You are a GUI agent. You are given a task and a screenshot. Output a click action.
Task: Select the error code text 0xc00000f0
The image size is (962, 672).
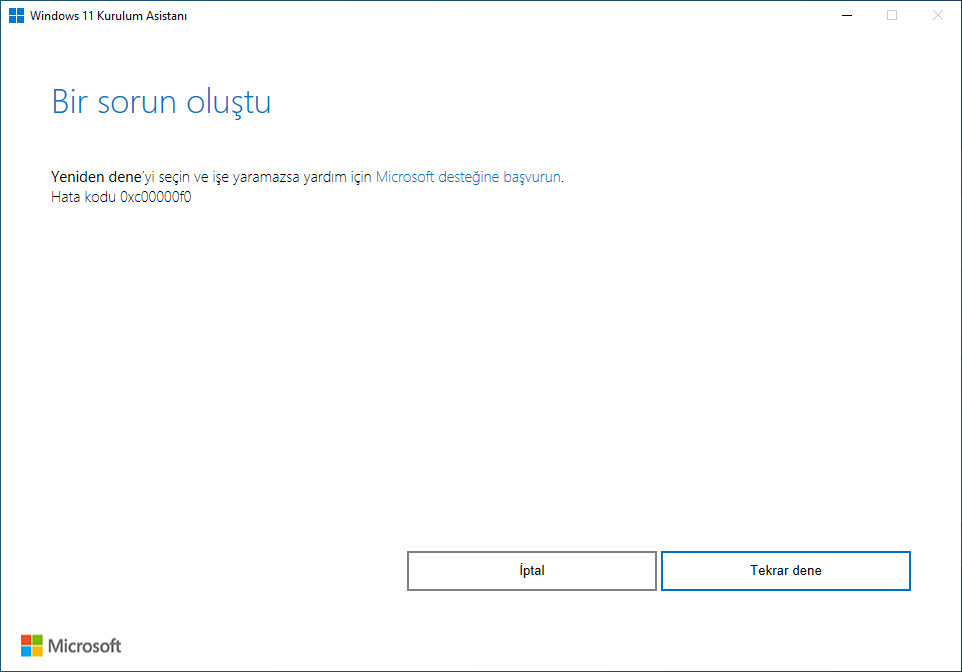[156, 197]
